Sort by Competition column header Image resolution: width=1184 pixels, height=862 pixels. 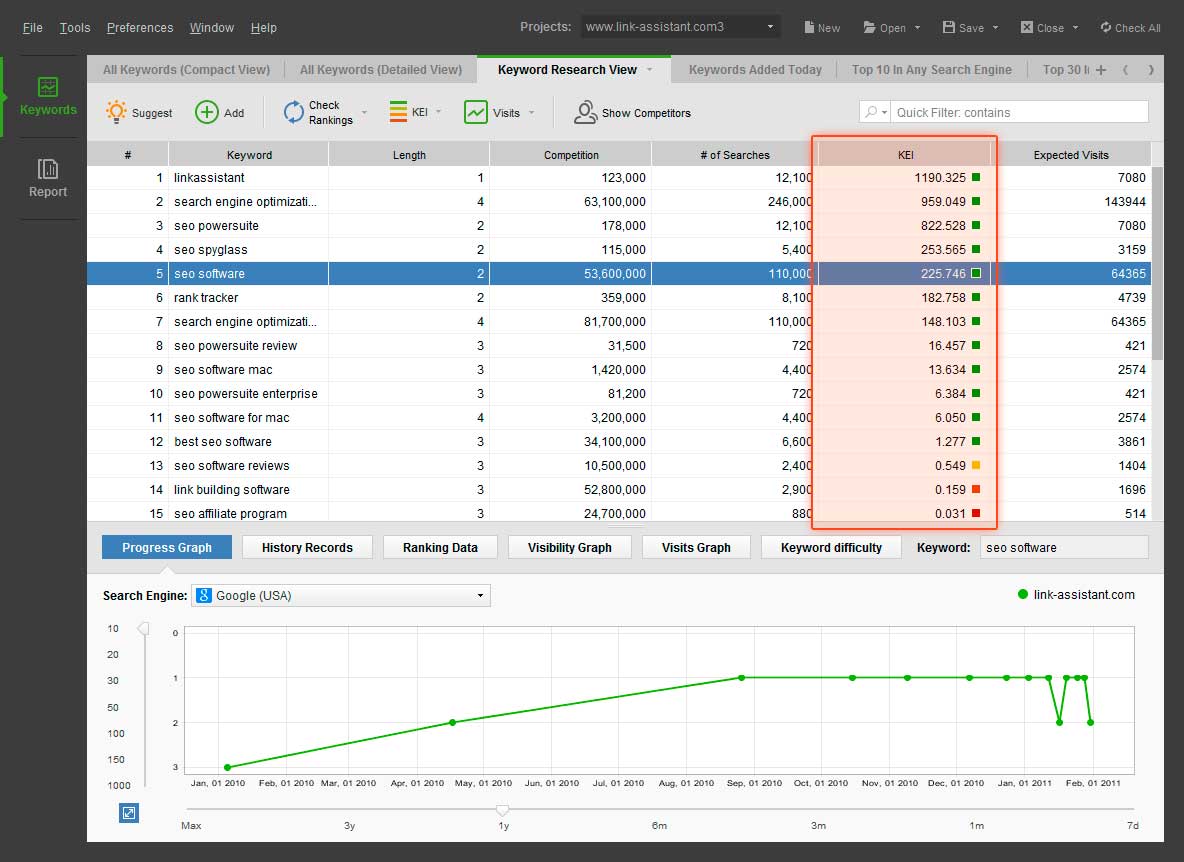pos(571,155)
